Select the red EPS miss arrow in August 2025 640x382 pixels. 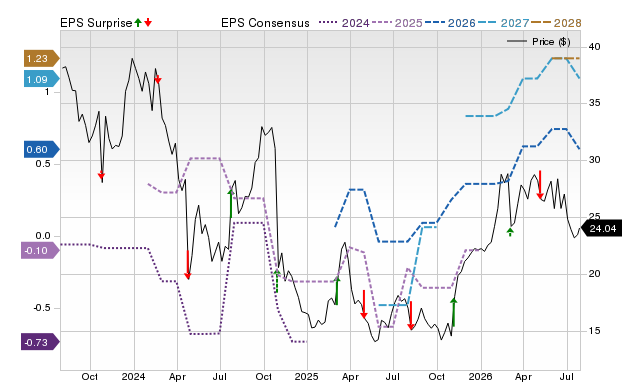pyautogui.click(x=411, y=315)
